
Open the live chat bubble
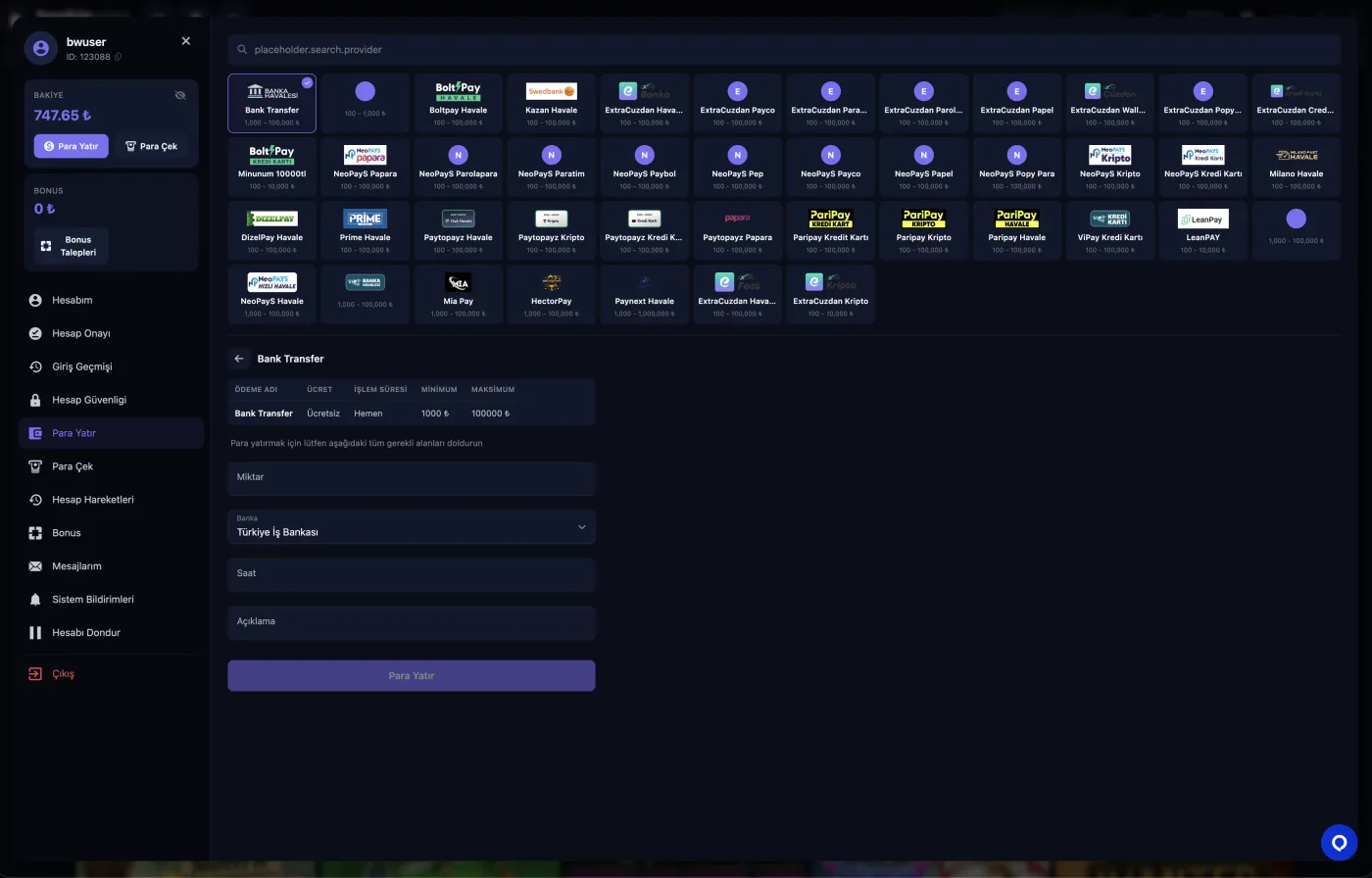click(x=1339, y=842)
